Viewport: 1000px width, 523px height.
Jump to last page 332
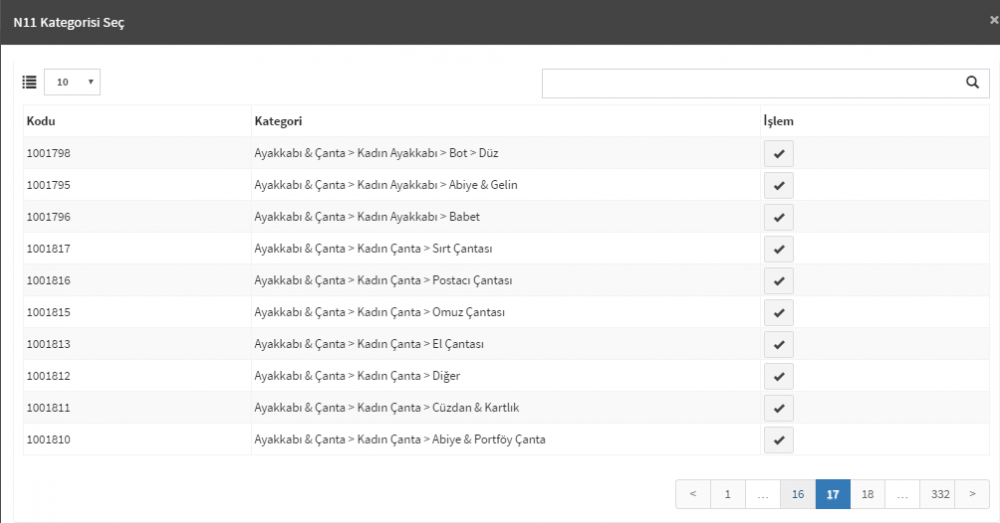pyautogui.click(x=940, y=494)
